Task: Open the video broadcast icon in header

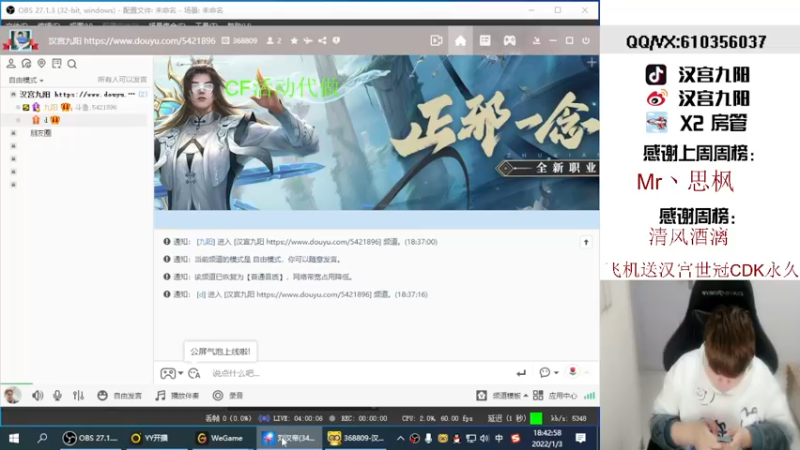Action: tap(436, 41)
